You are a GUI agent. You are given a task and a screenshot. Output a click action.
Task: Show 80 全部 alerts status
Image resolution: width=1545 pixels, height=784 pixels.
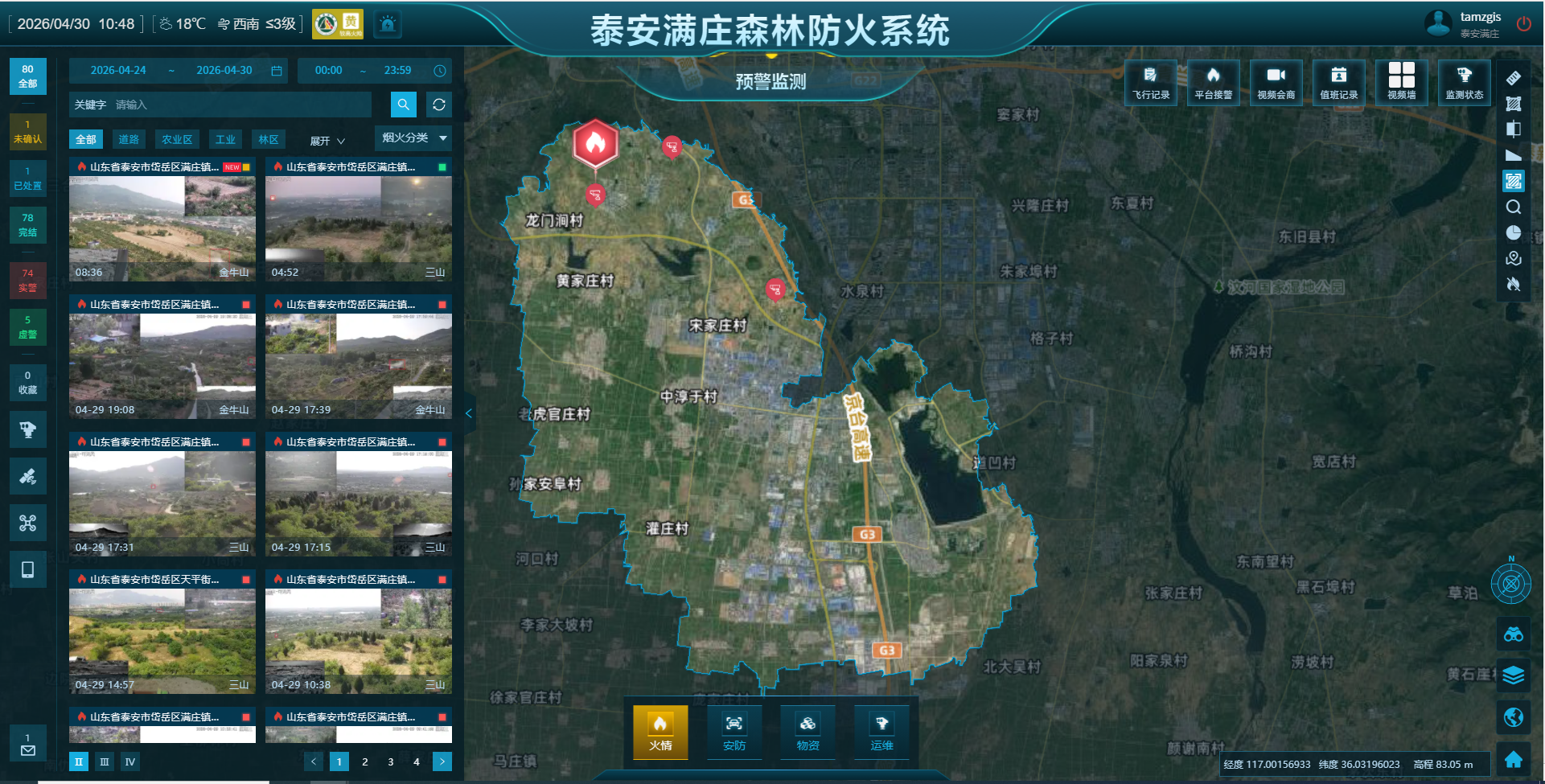click(27, 76)
